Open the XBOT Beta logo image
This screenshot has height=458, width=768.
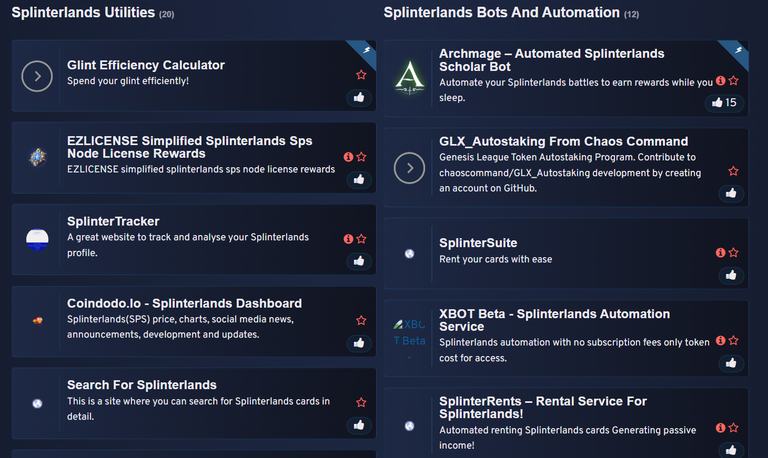pos(409,338)
